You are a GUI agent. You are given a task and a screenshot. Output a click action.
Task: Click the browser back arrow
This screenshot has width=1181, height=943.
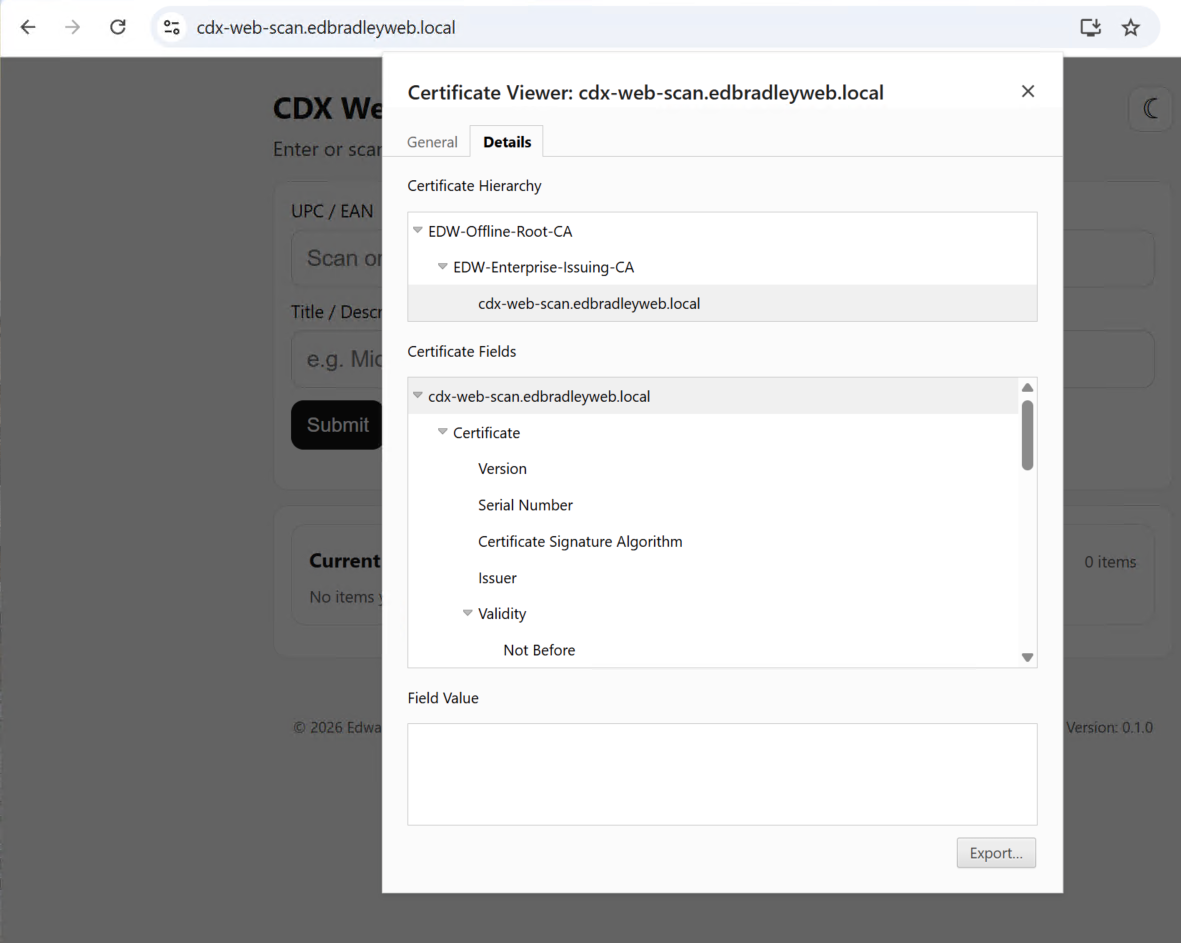28,27
